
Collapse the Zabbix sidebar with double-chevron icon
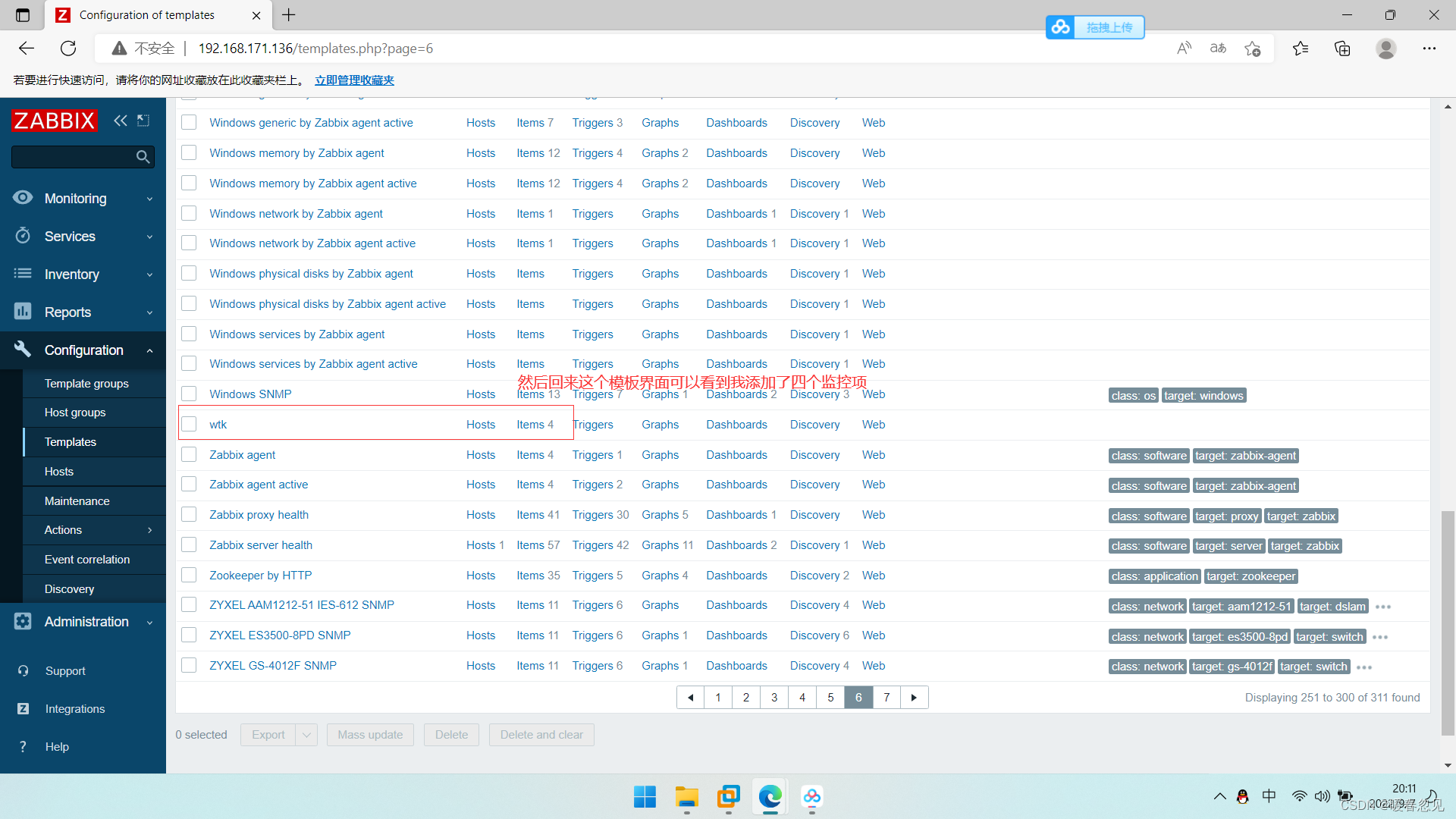pyautogui.click(x=120, y=121)
